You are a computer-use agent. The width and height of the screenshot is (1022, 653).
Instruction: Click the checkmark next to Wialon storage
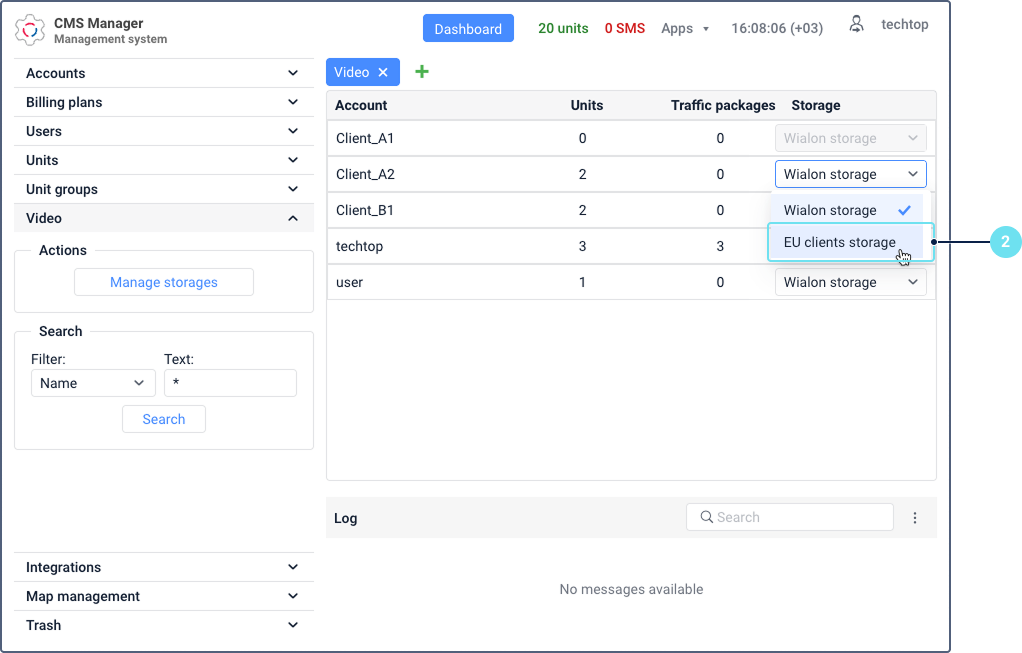pyautogui.click(x=904, y=210)
